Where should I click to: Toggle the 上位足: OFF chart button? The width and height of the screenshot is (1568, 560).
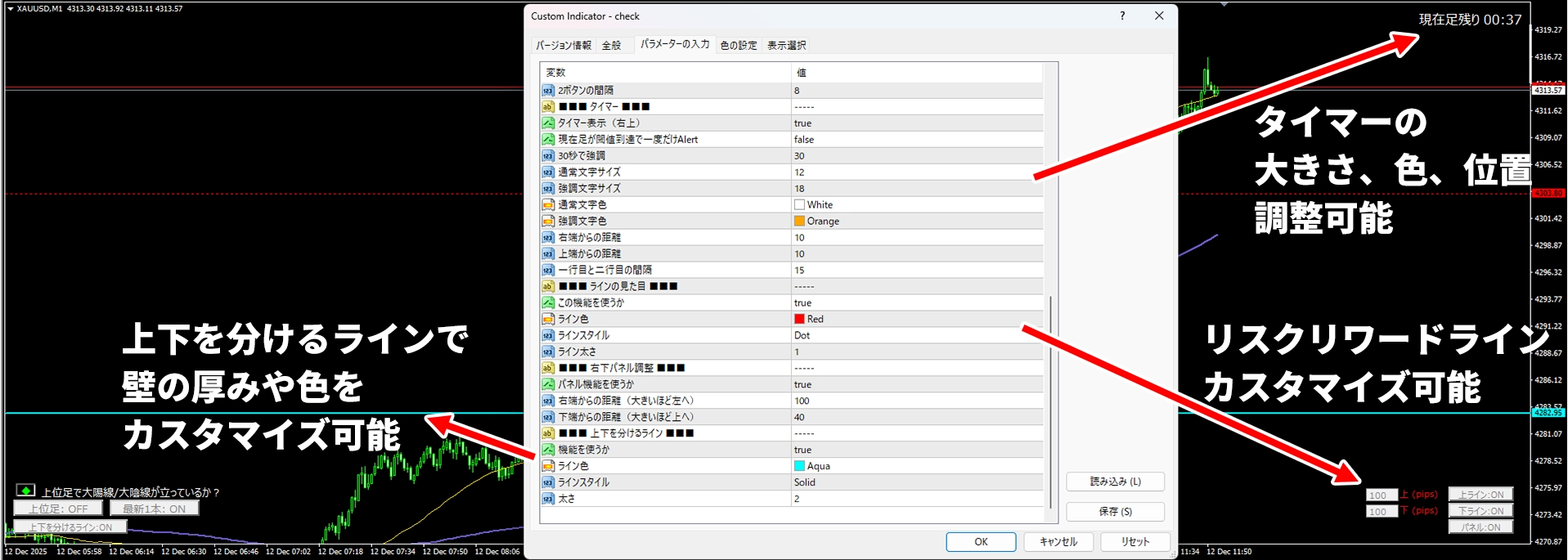pyautogui.click(x=58, y=508)
